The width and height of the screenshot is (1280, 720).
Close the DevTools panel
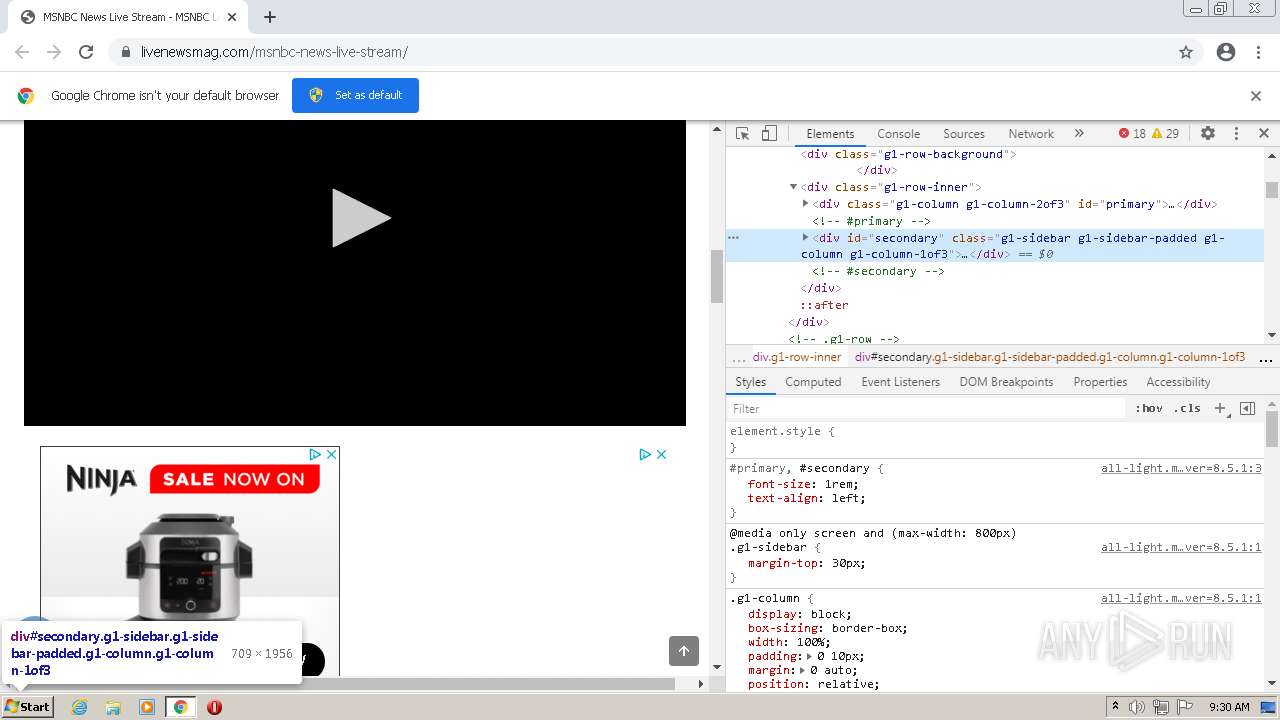click(1263, 133)
